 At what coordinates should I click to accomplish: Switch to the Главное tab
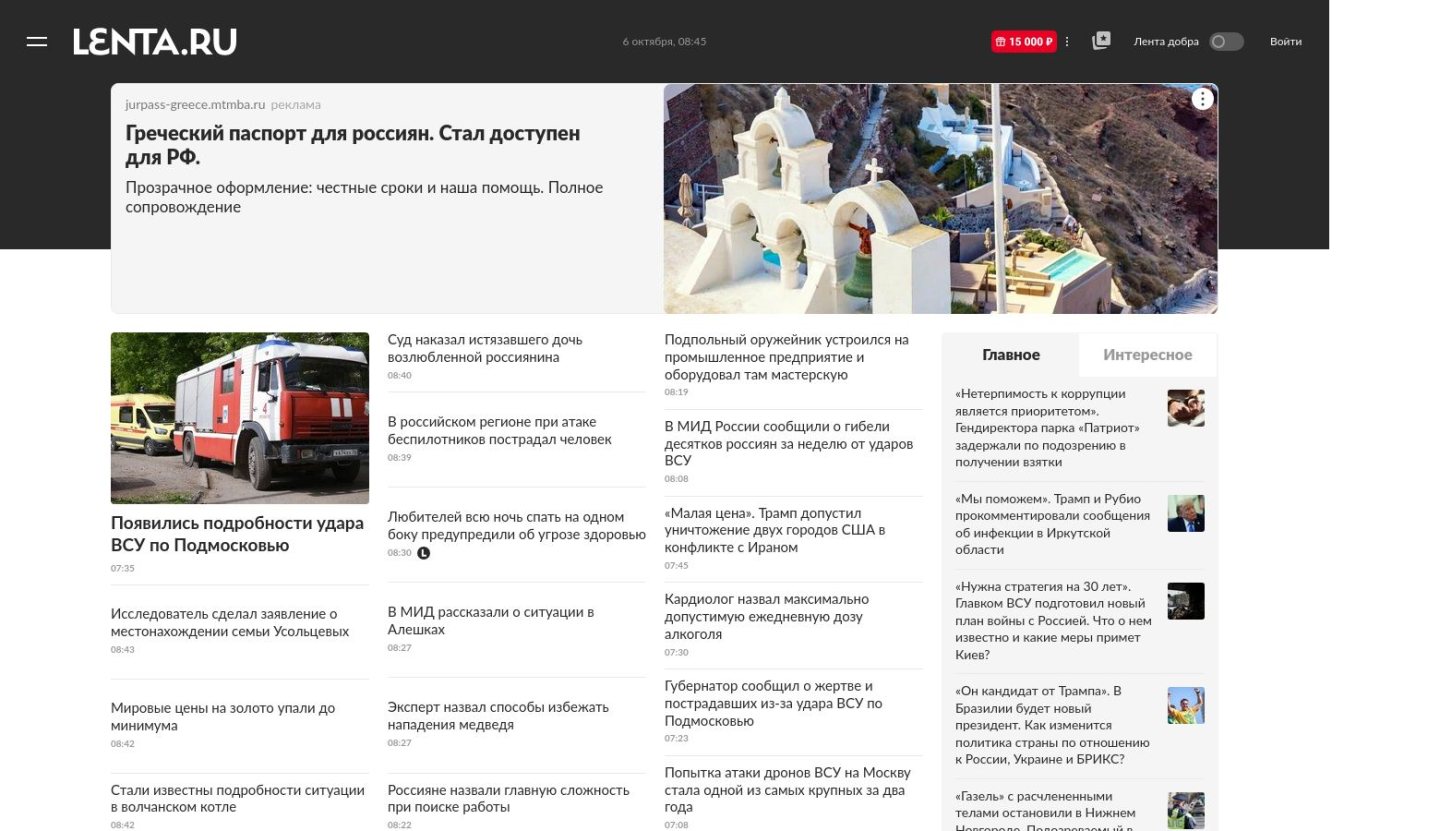pos(1011,355)
